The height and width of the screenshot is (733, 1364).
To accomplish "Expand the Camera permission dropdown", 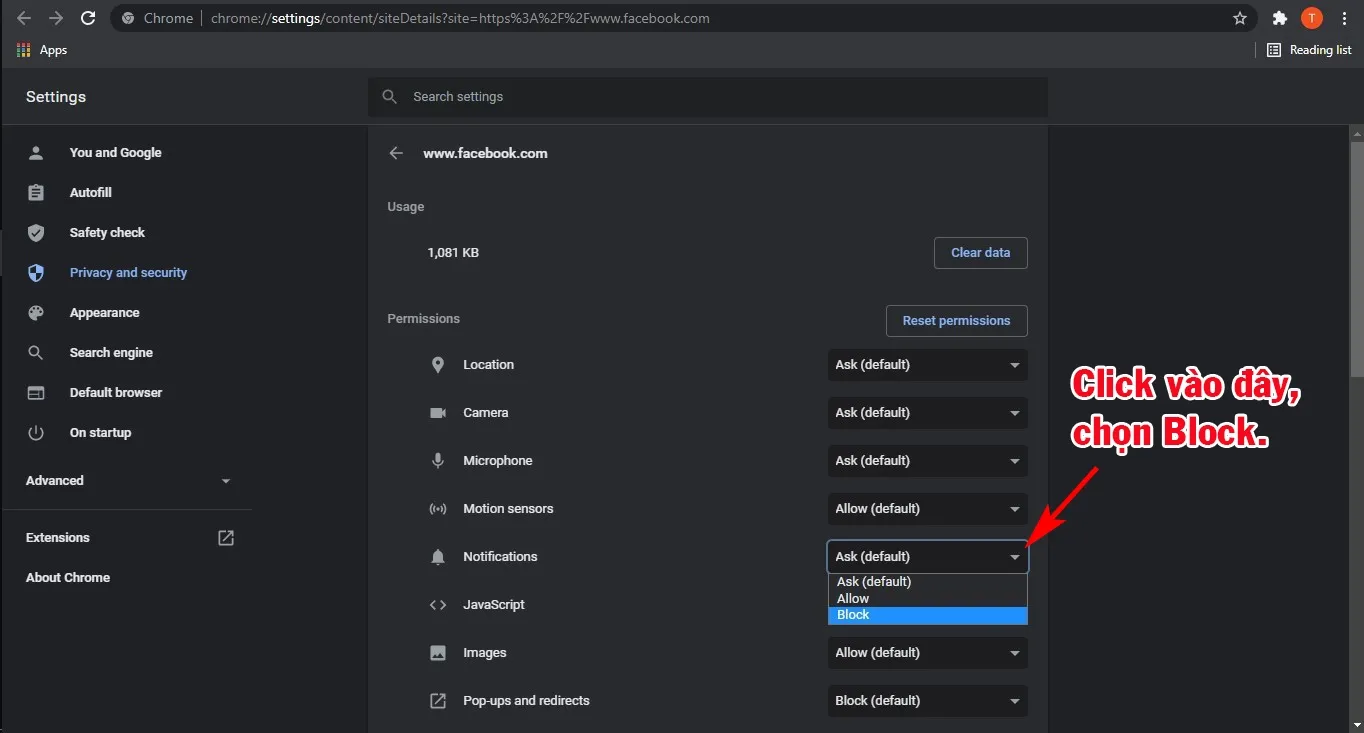I will click(x=927, y=413).
